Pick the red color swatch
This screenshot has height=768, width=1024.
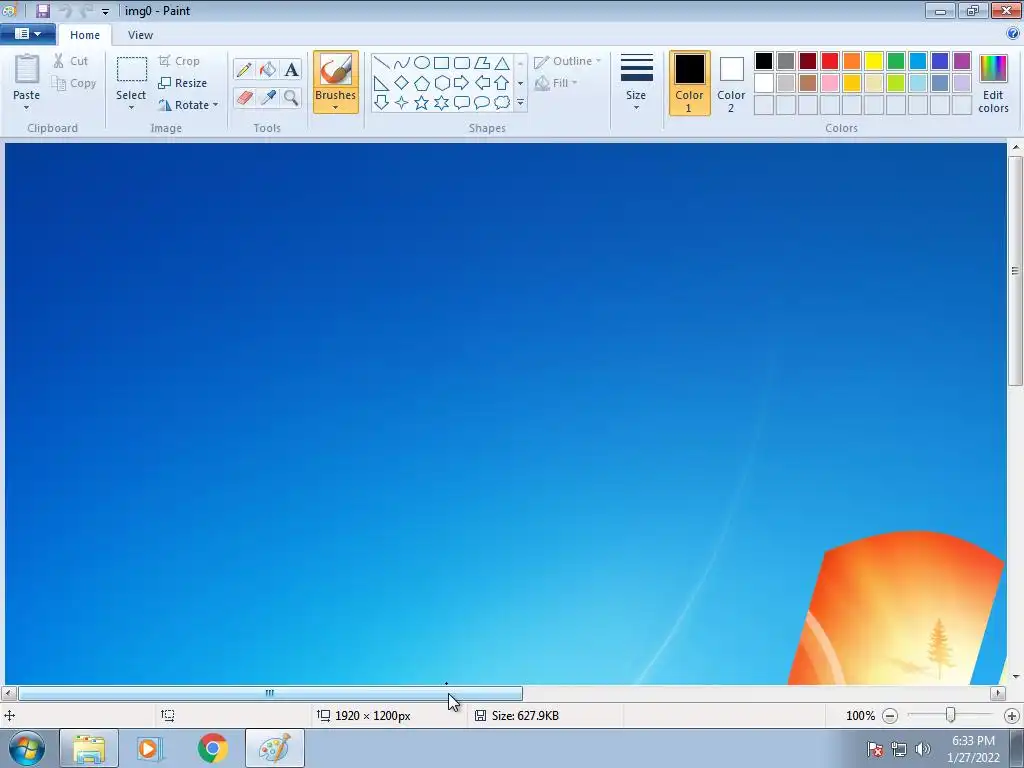(x=829, y=61)
